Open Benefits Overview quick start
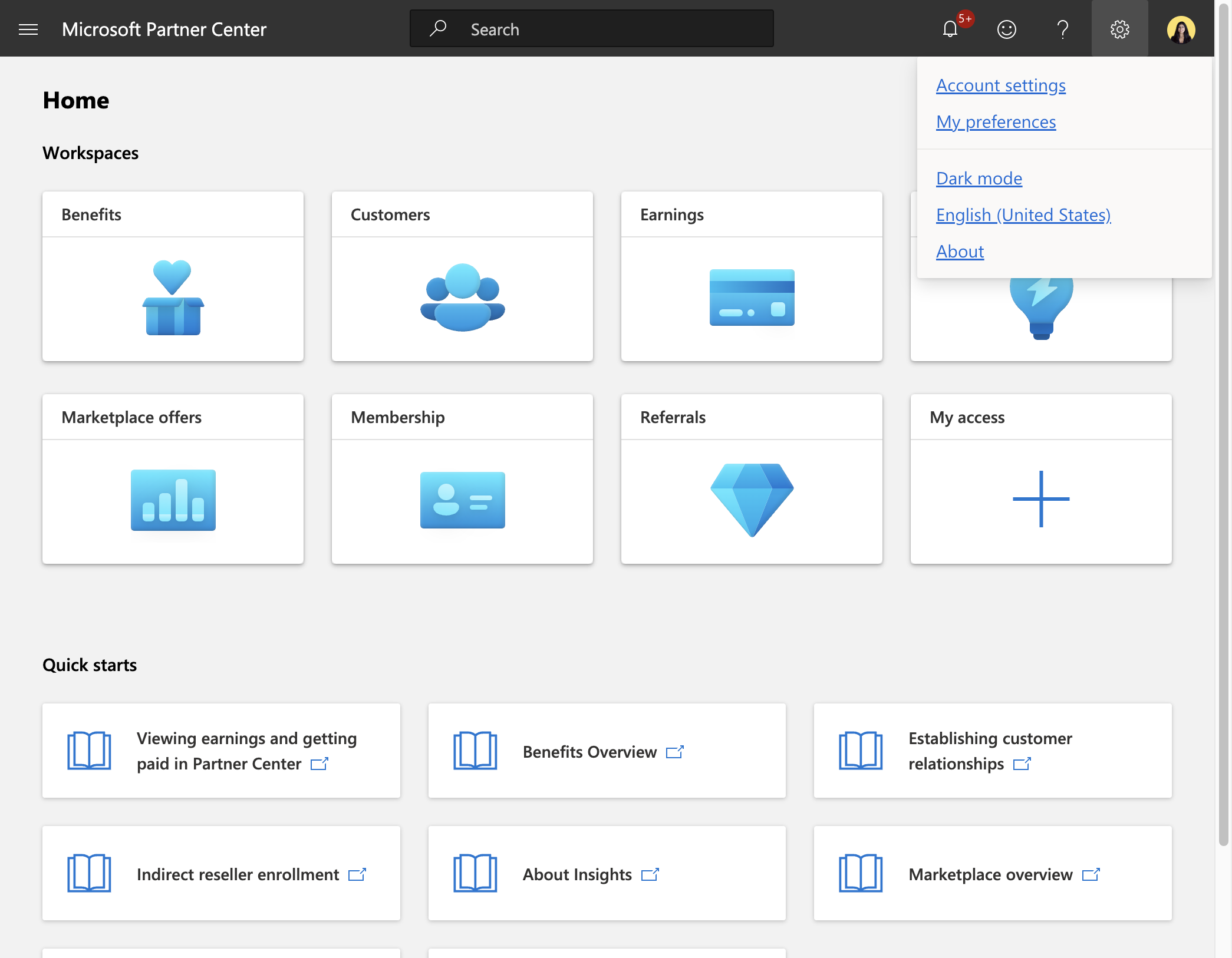Viewport: 1232px width, 958px height. click(607, 751)
